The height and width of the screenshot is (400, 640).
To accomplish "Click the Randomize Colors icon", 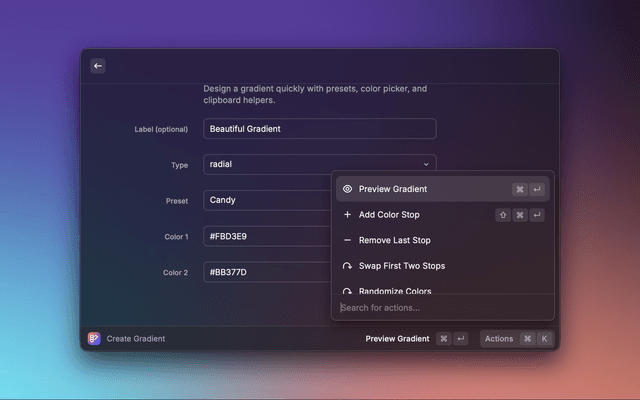I will [x=347, y=291].
